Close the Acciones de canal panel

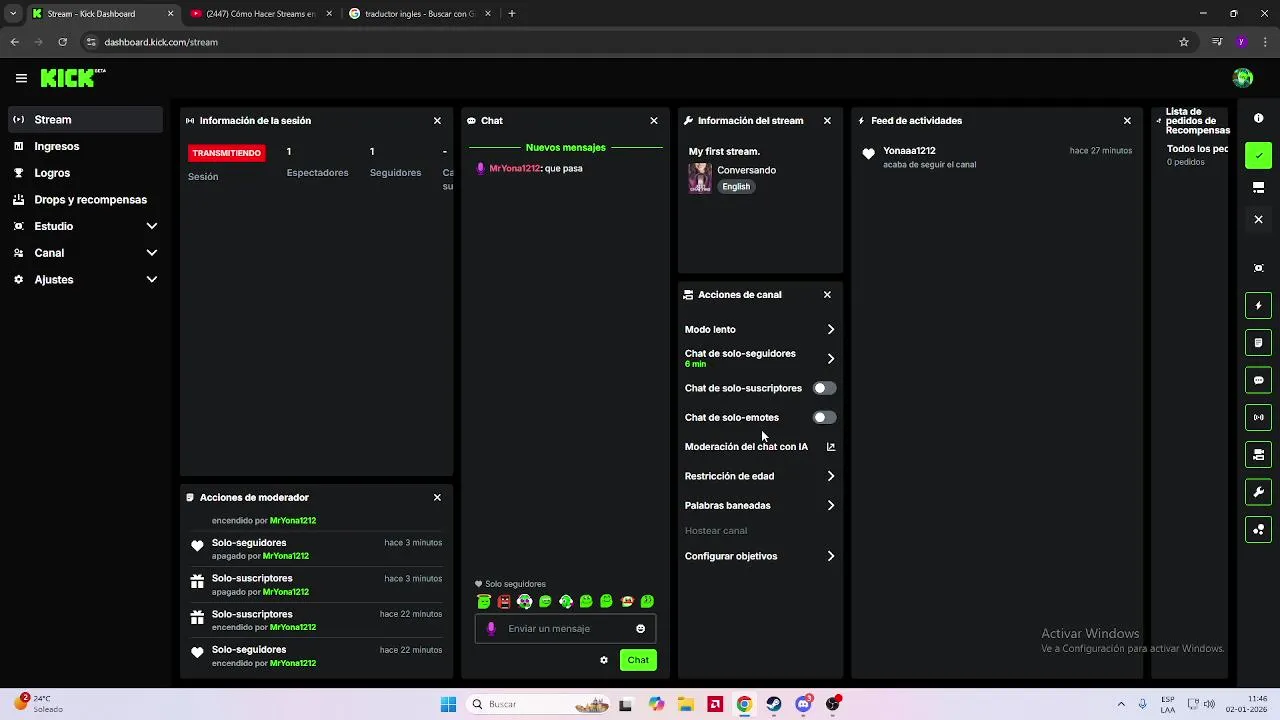click(x=827, y=295)
